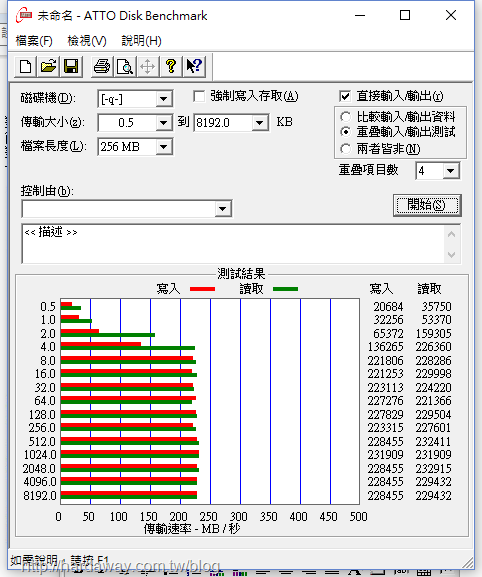The width and height of the screenshot is (482, 577).
Task: Click the description box scroll down arrow
Action: tap(451, 254)
